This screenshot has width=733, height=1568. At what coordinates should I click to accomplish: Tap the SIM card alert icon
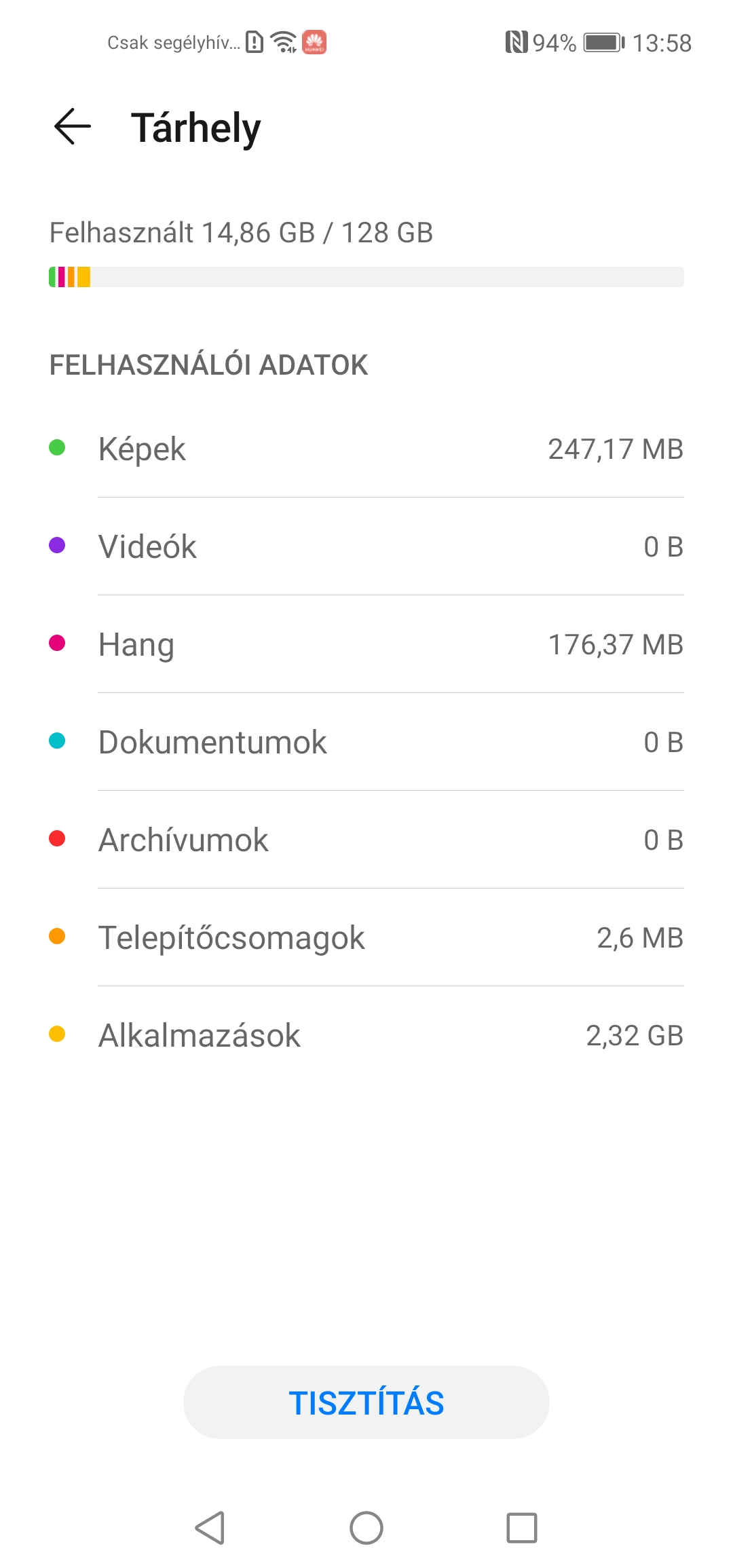pos(255,42)
